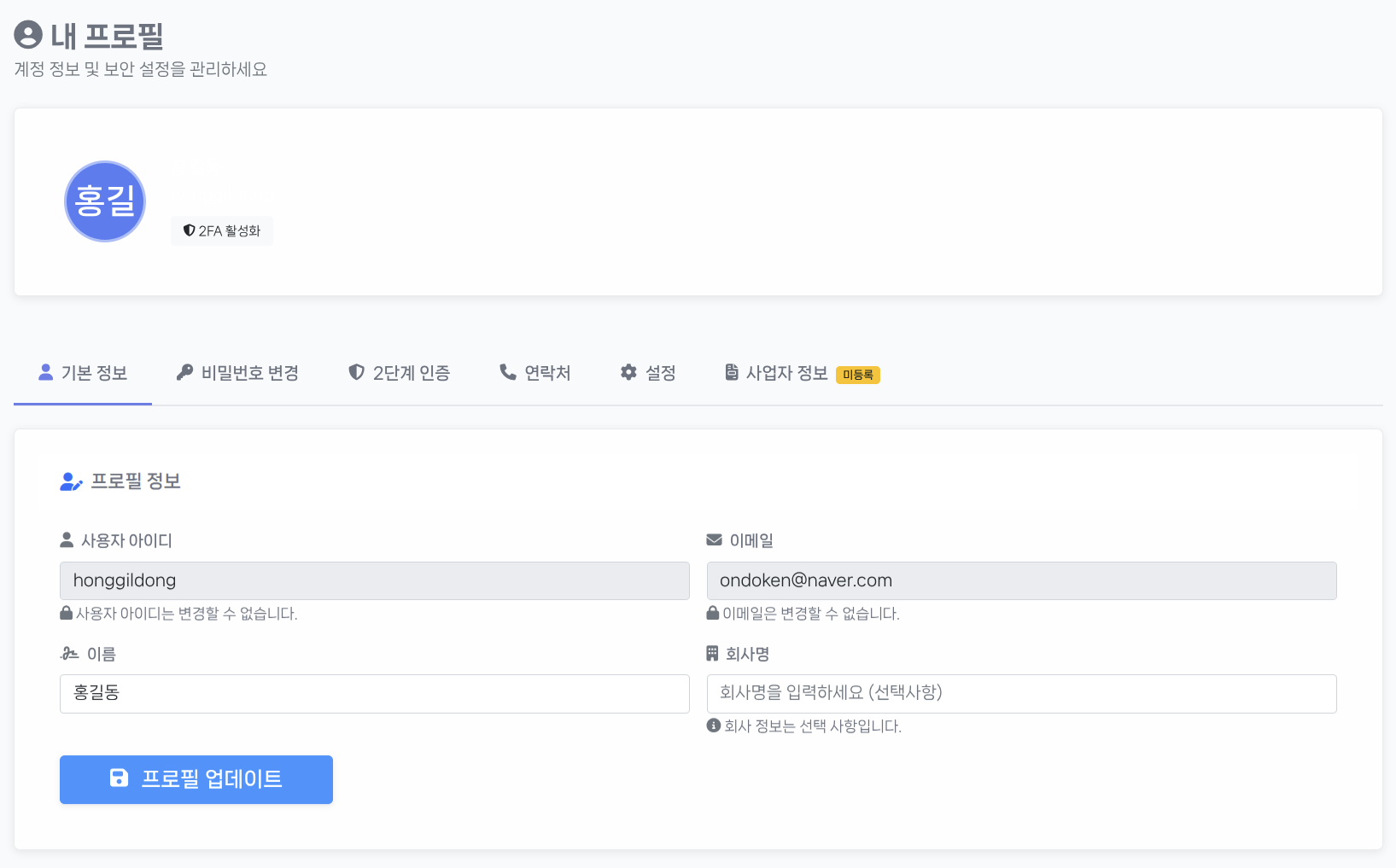The image size is (1396, 868).
Task: Click the disabled 사용자 아이디 field
Action: (x=374, y=580)
